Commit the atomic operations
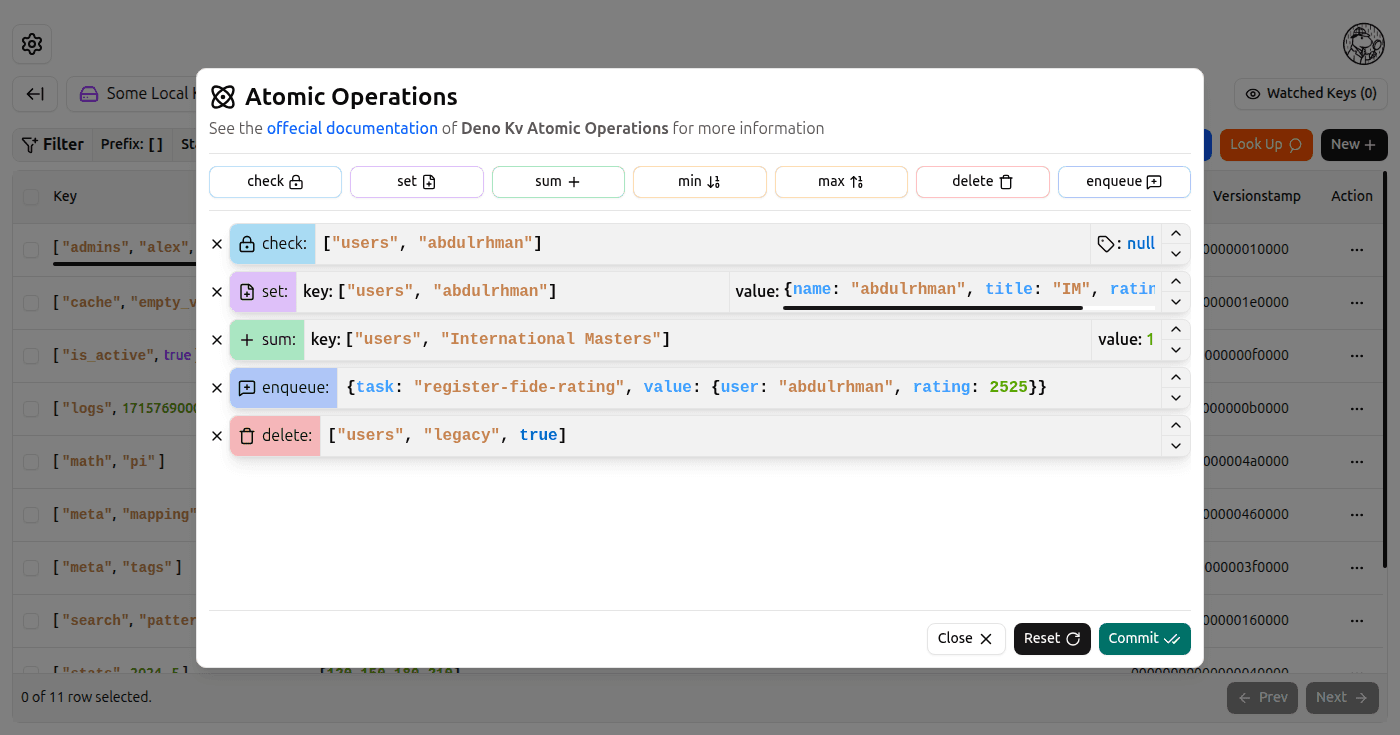Image resolution: width=1400 pixels, height=735 pixels. pos(1145,639)
